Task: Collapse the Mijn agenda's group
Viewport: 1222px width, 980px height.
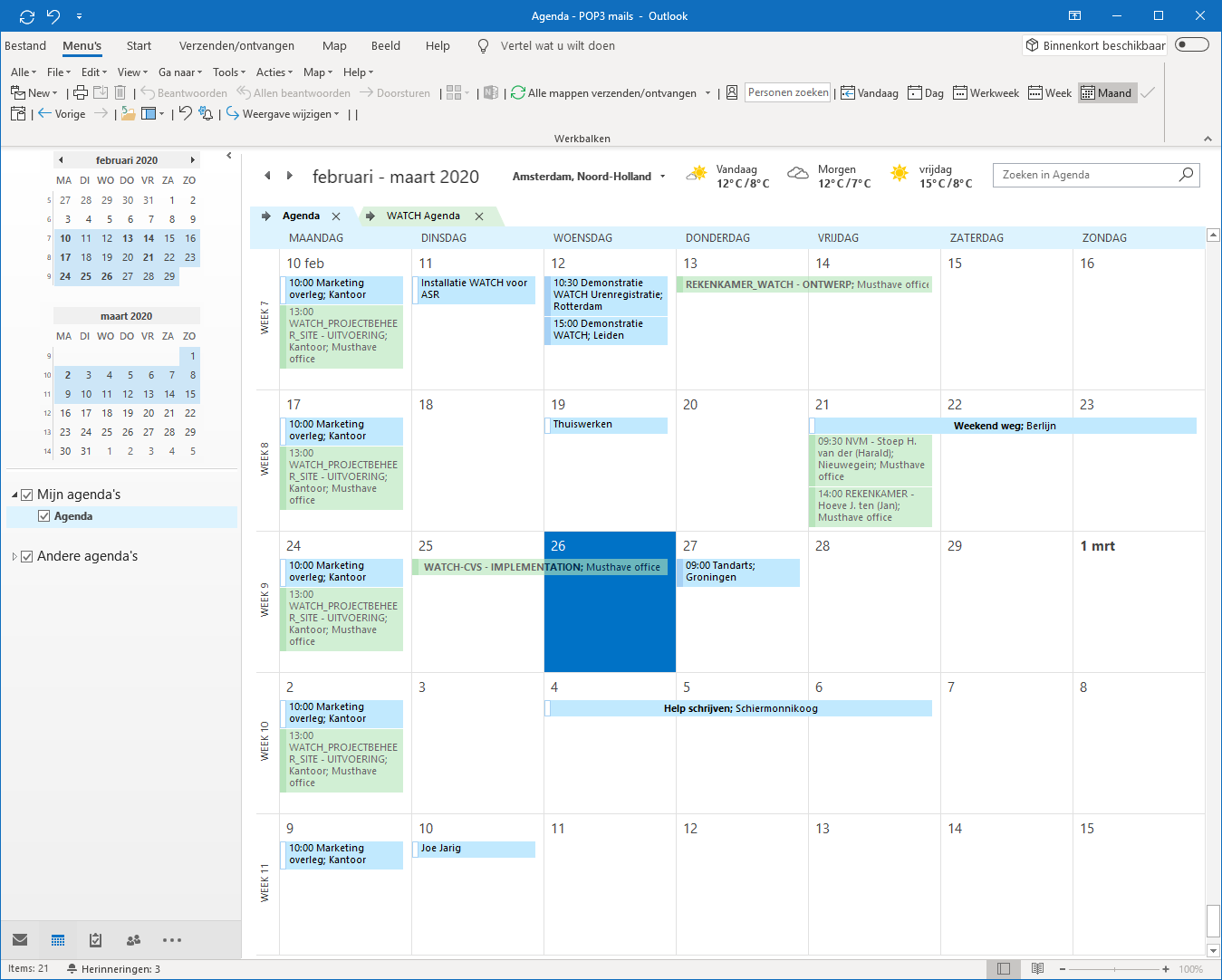Action: (x=14, y=495)
